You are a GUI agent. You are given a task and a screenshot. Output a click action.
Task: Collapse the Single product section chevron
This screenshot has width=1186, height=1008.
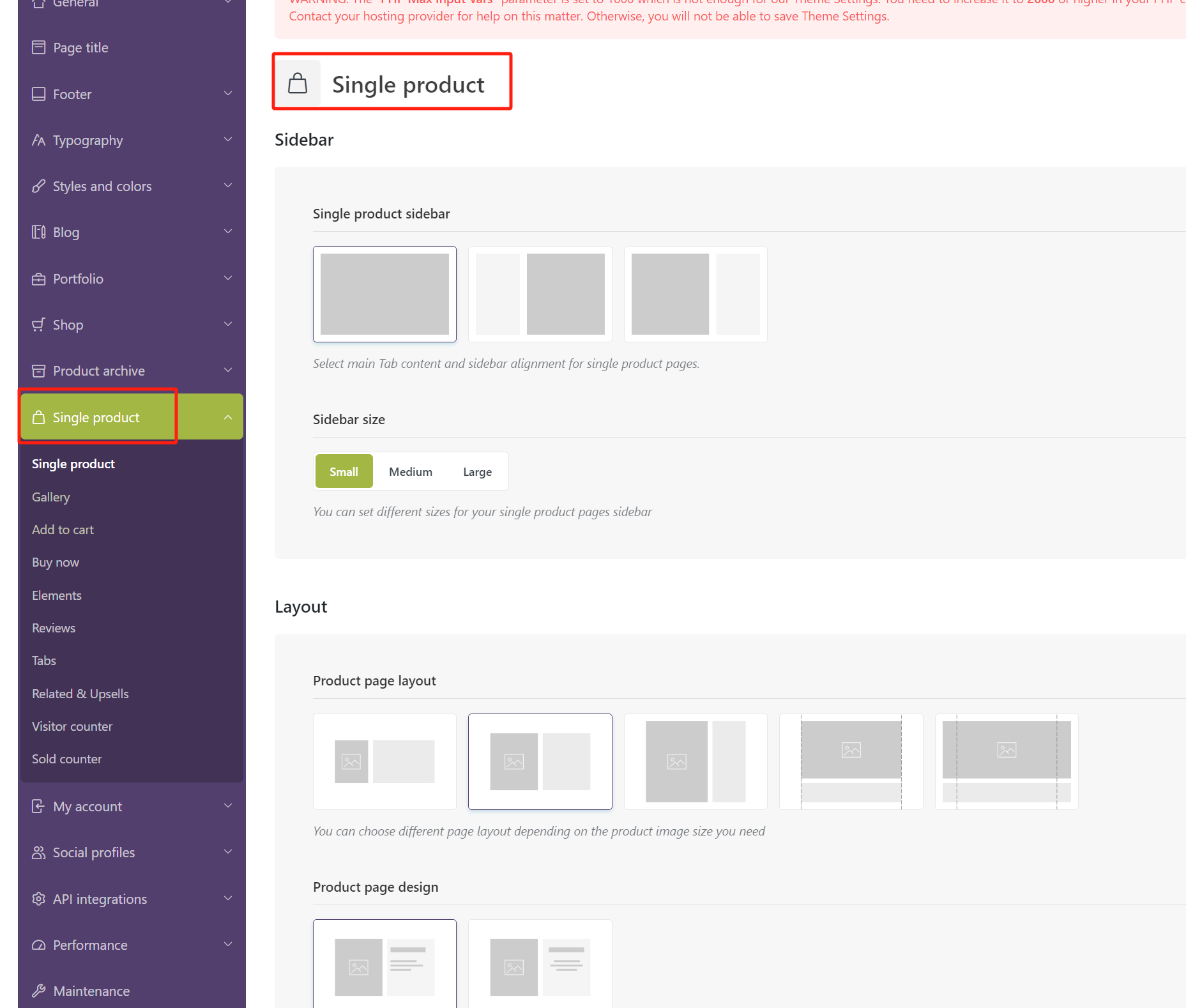point(228,418)
